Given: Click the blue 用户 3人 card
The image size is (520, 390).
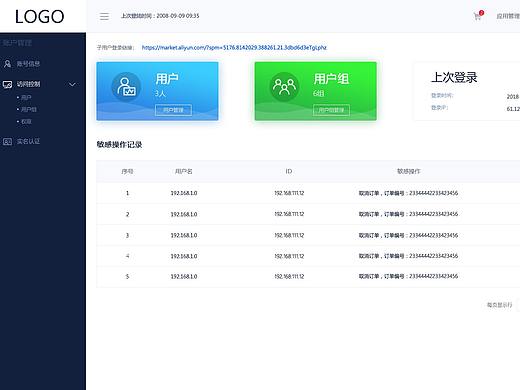Looking at the screenshot, I should point(157,91).
